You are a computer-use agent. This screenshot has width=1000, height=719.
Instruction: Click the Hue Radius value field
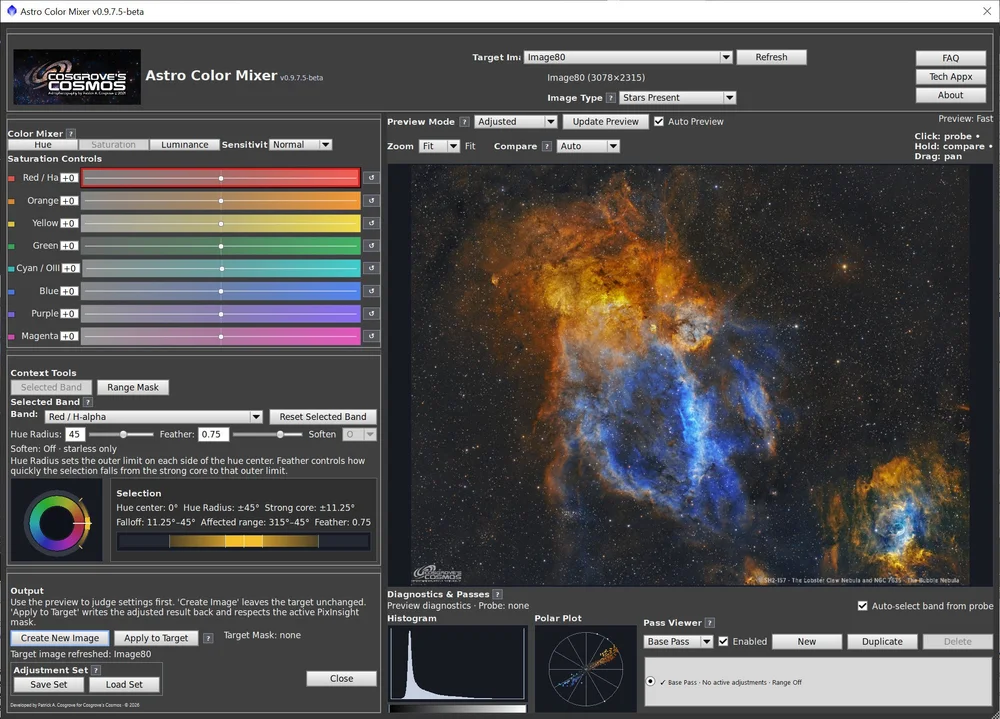[x=75, y=434]
